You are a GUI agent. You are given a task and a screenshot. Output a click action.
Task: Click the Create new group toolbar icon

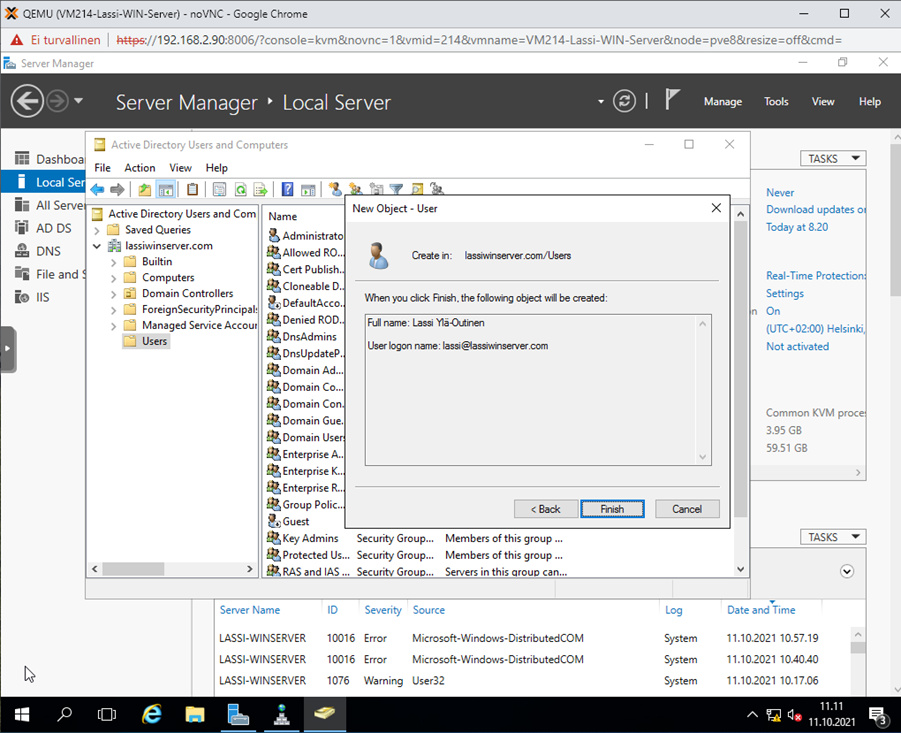pos(356,189)
